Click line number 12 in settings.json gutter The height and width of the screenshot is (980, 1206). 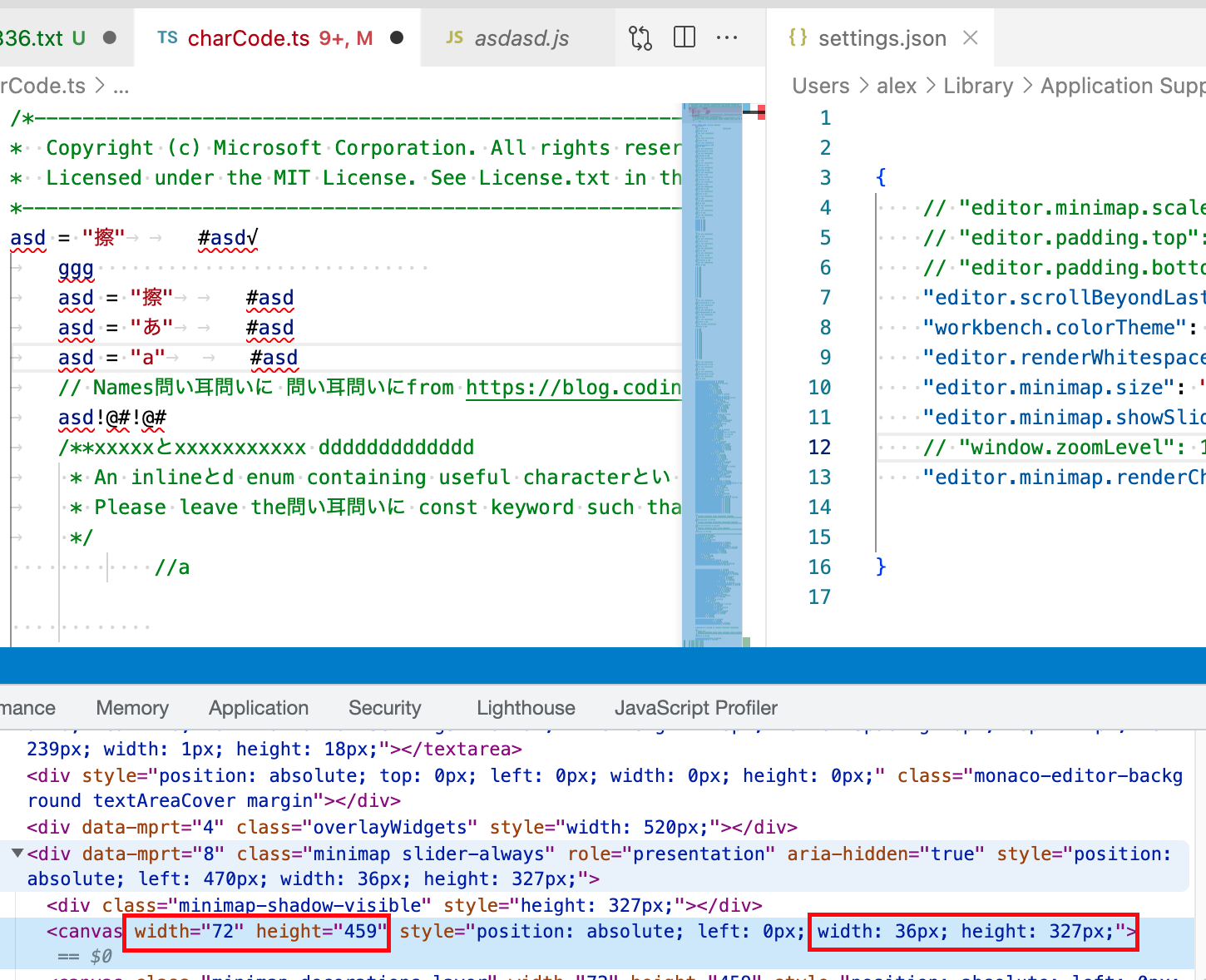pos(819,447)
